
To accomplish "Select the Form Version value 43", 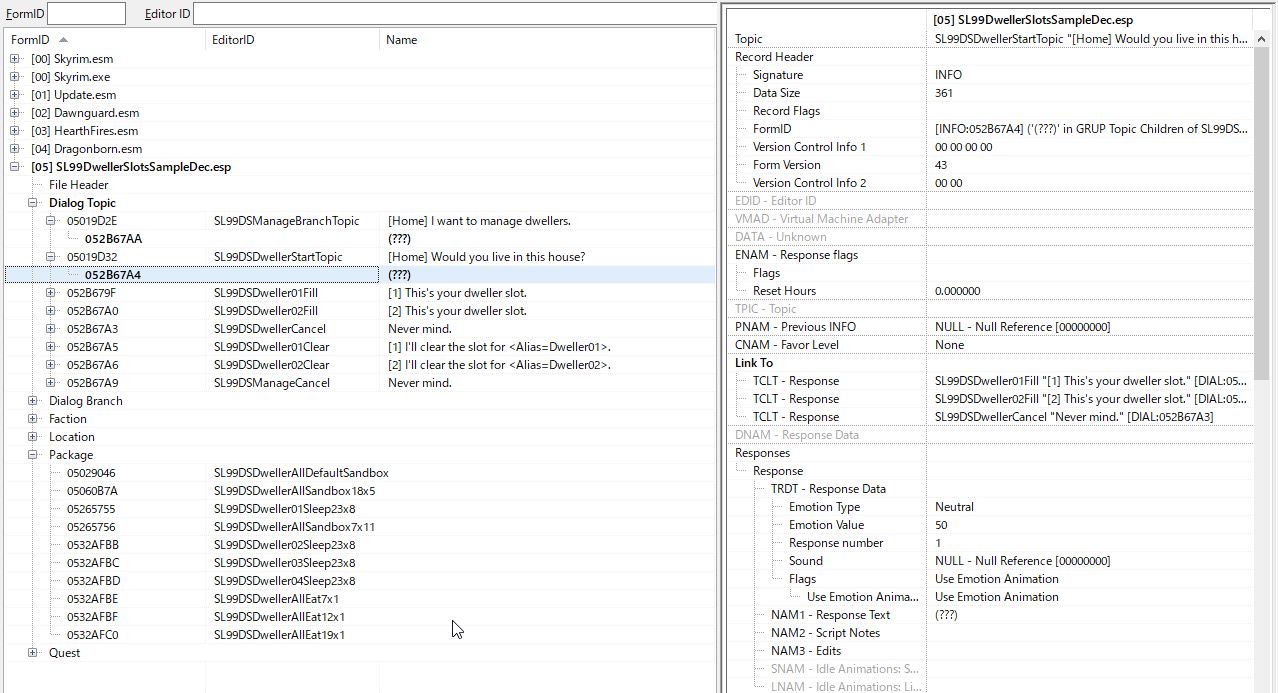I will pyautogui.click(x=1089, y=165).
